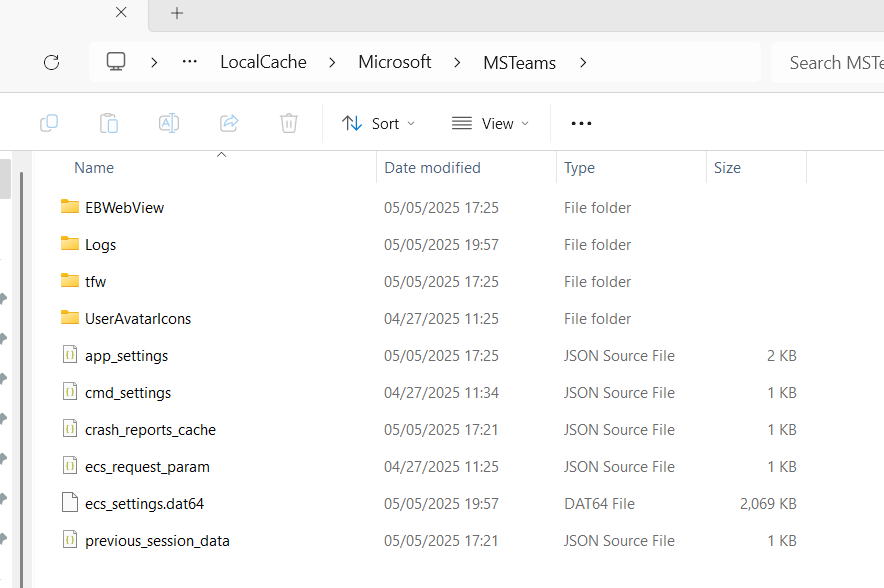Click the Delete trash icon

click(289, 123)
